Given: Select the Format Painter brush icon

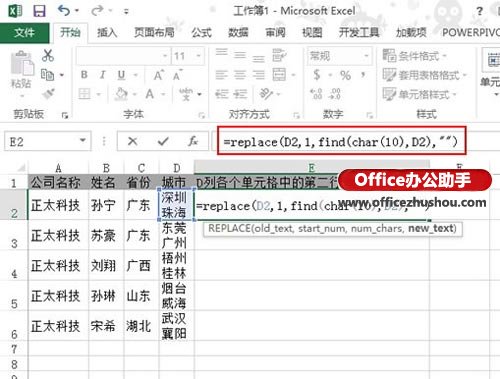Looking at the screenshot, I should 48,94.
